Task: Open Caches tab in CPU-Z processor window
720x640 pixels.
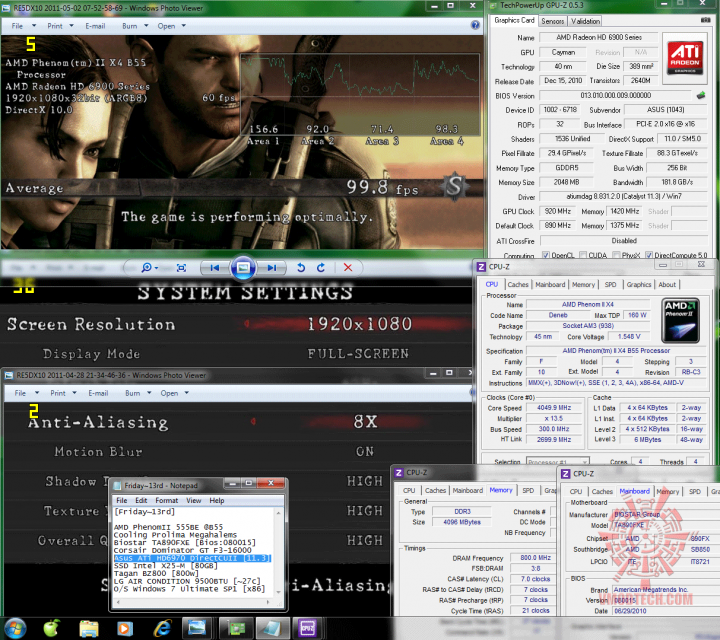Action: (518, 285)
